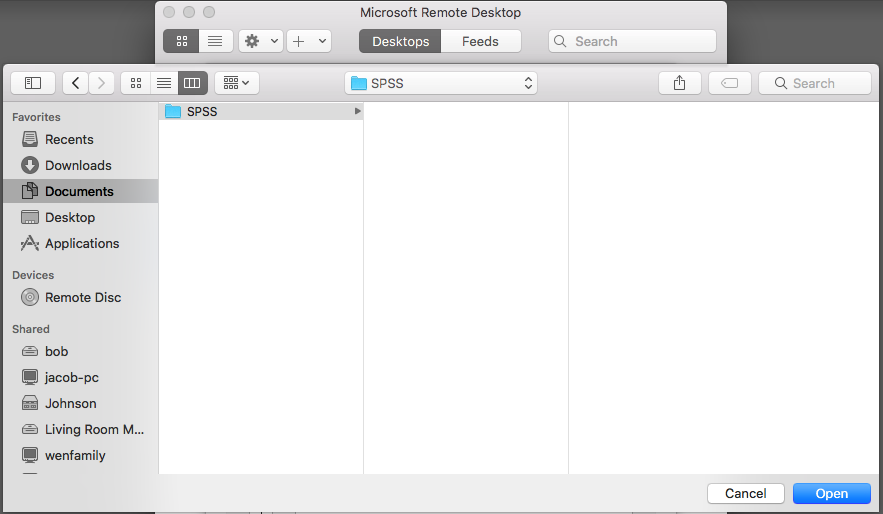Switch to the Feeds tab
The image size is (883, 514).
480,41
